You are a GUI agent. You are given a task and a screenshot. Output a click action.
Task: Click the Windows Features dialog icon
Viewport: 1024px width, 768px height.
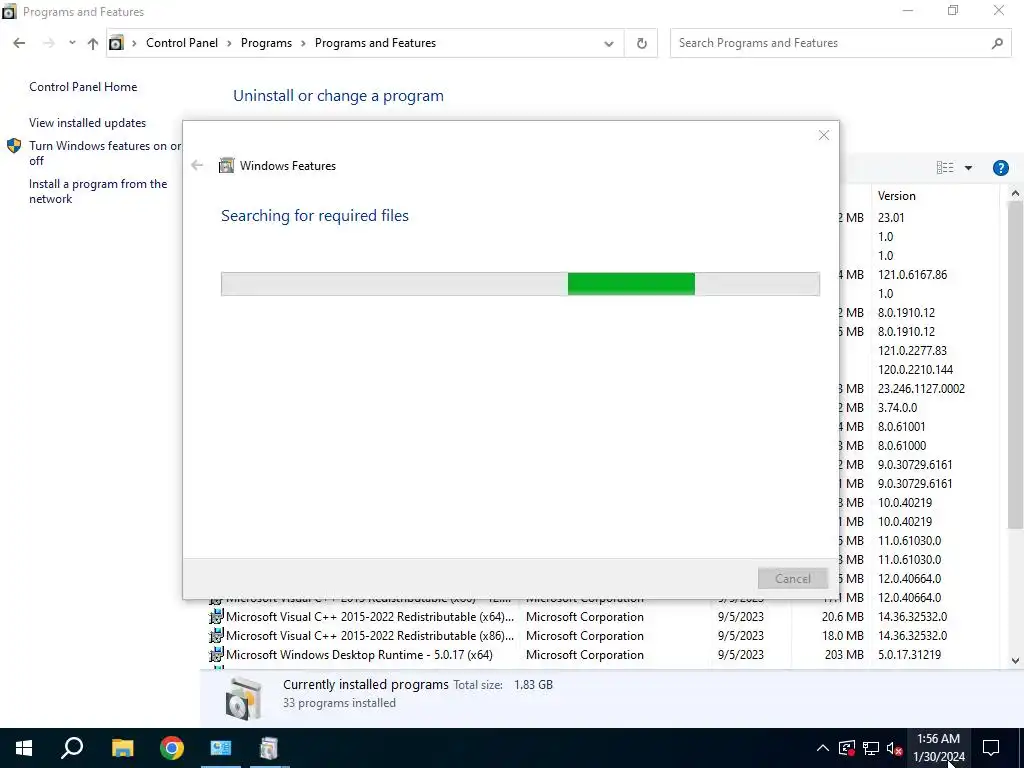[226, 165]
